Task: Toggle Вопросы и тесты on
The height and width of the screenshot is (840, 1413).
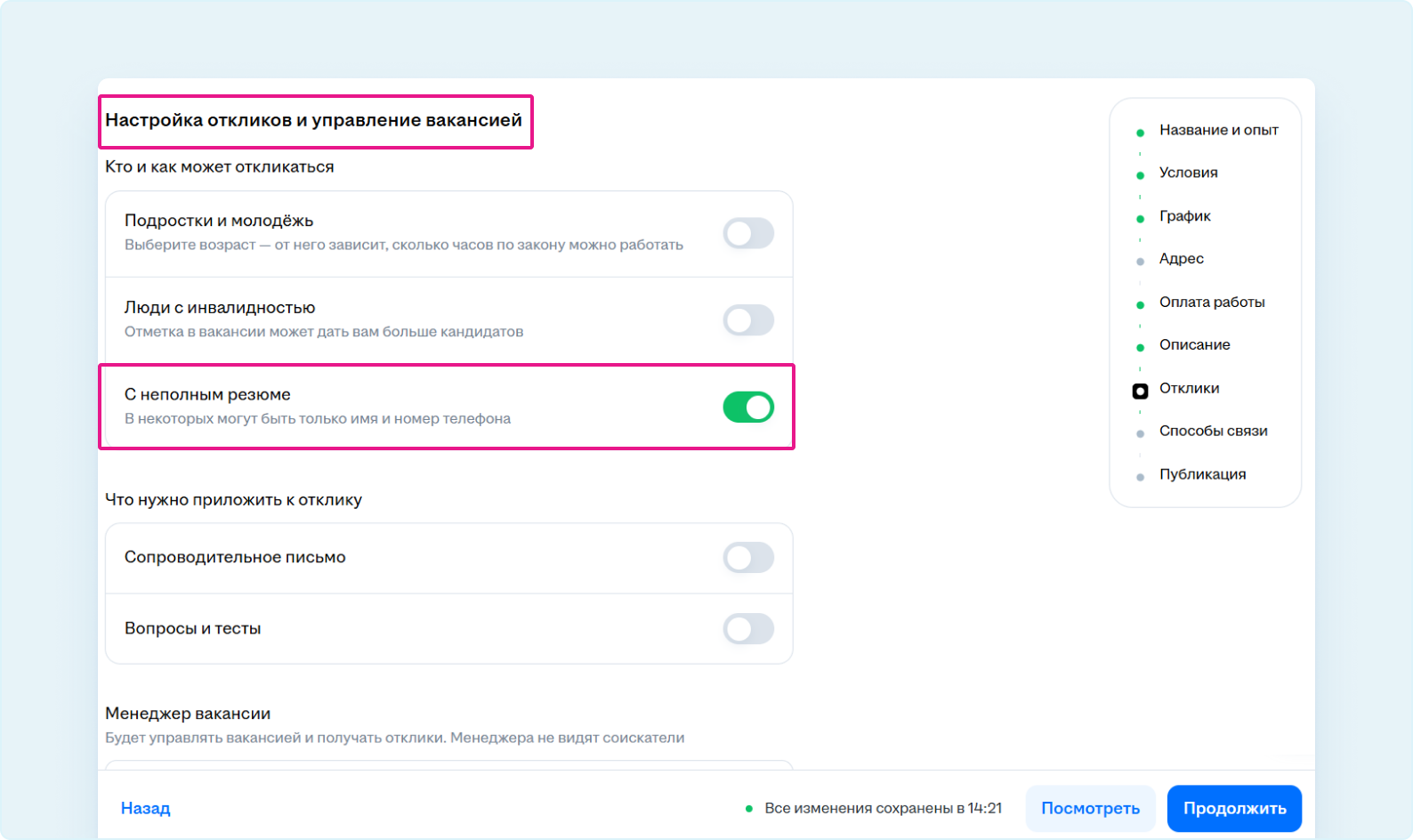Action: coord(747,629)
